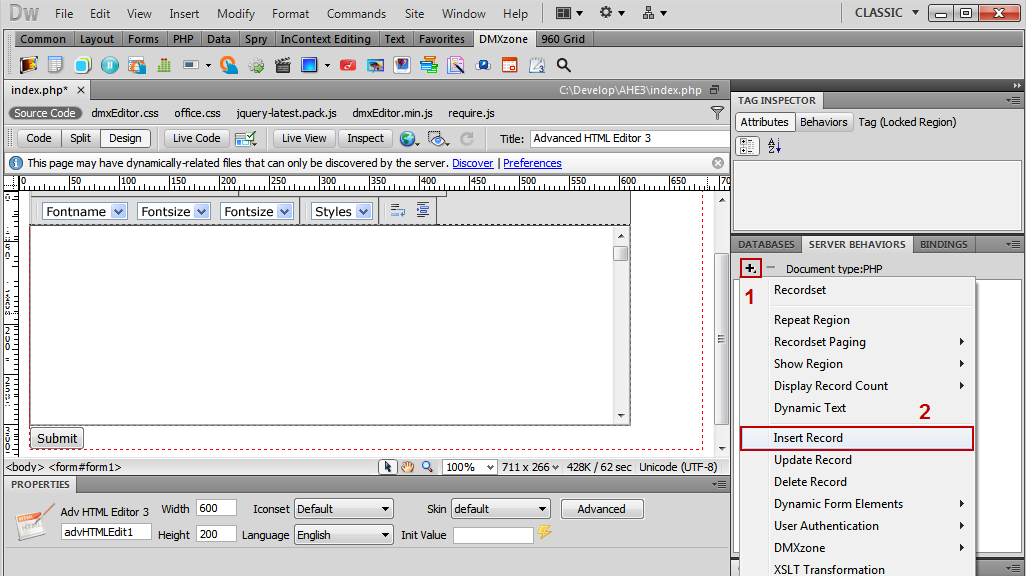Screen dimensions: 1026x576
Task: Open the Language dropdown set to English
Action: pyautogui.click(x=344, y=535)
